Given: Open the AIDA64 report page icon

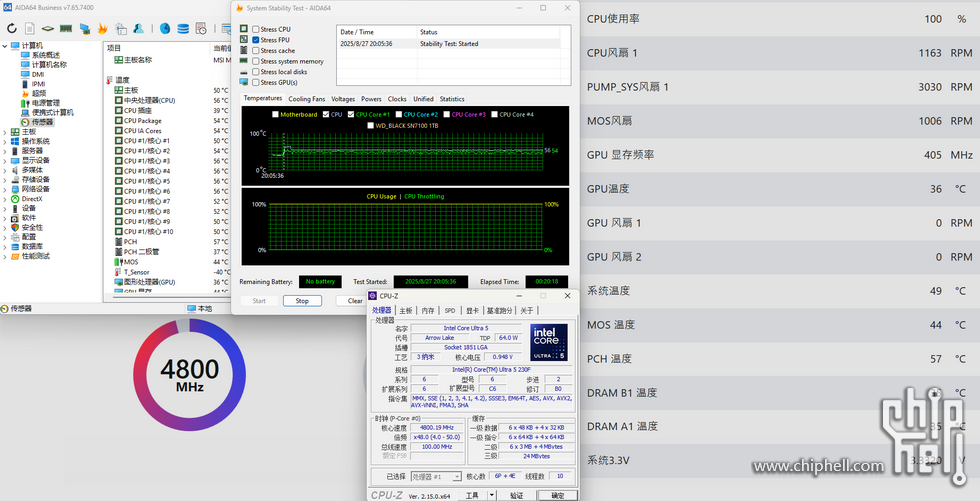Looking at the screenshot, I should pyautogui.click(x=29, y=28).
